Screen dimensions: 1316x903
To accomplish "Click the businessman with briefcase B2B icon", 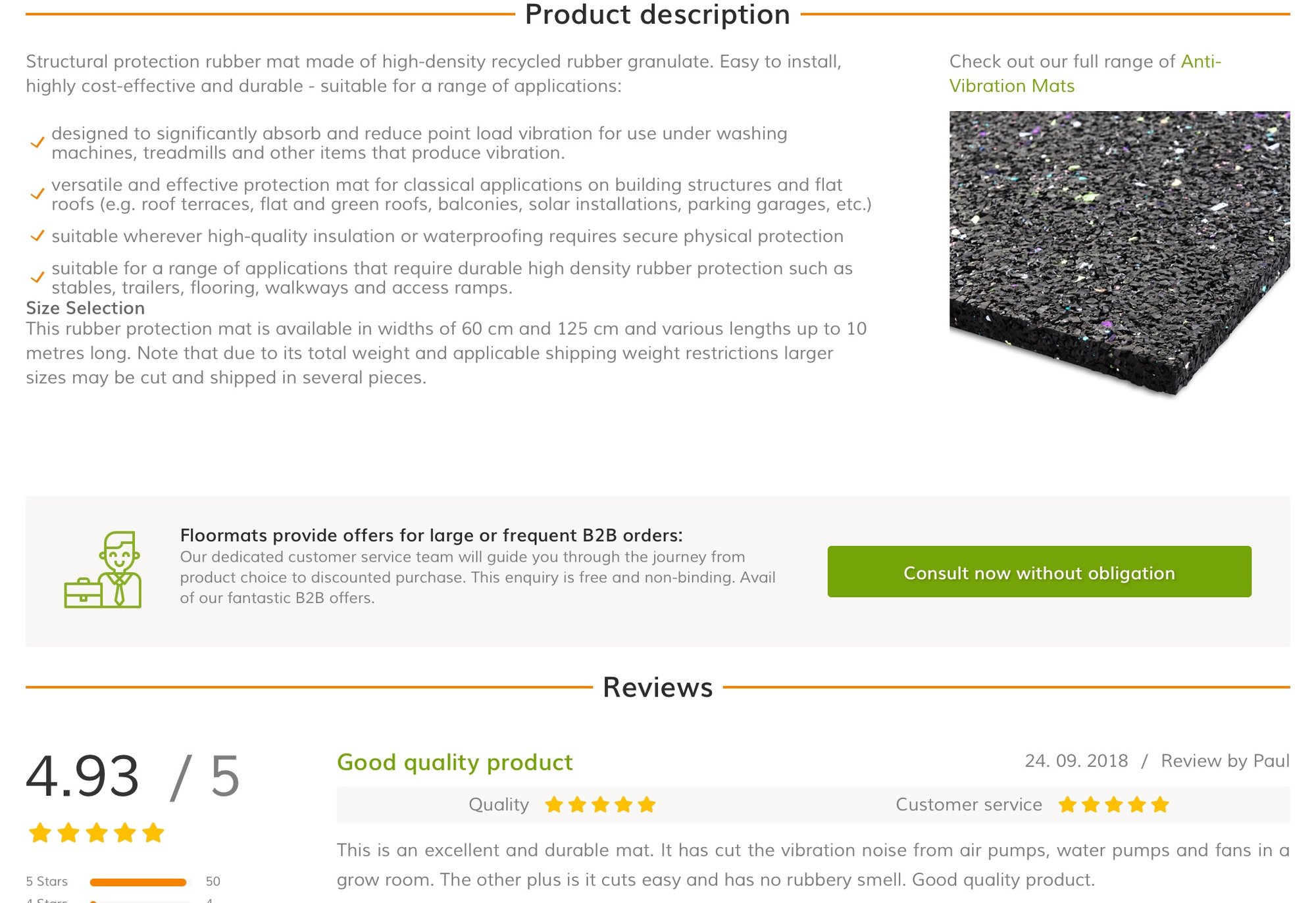I will coord(103,570).
